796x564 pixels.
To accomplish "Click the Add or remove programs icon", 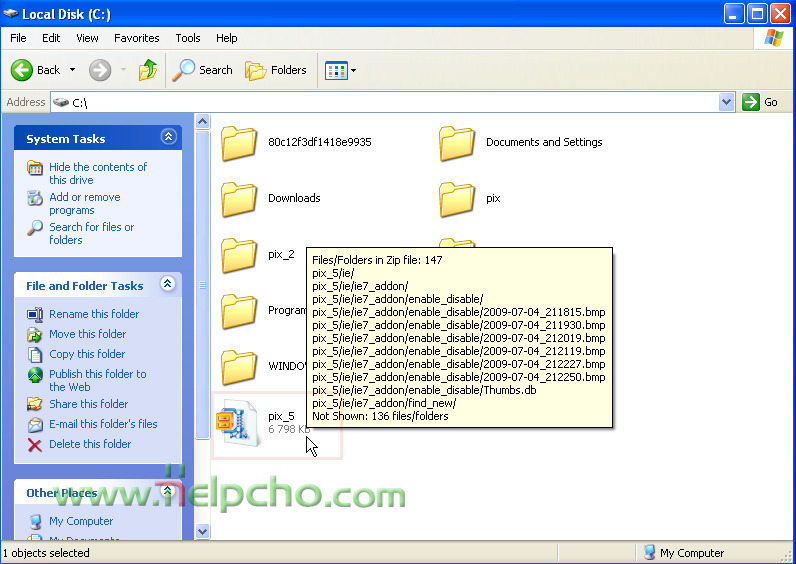I will pos(35,198).
